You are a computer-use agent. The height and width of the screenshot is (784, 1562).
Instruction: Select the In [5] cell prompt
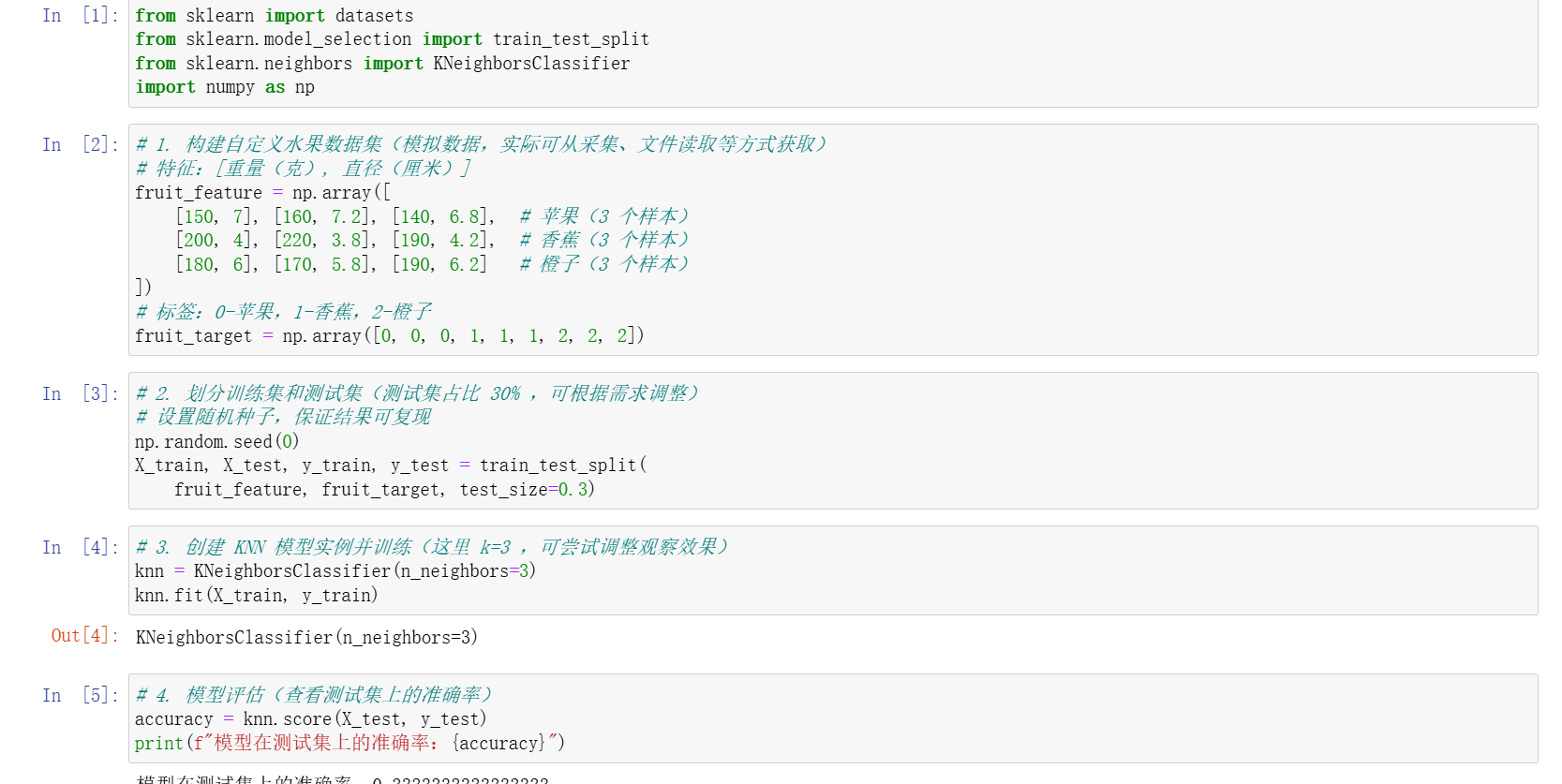(x=81, y=695)
